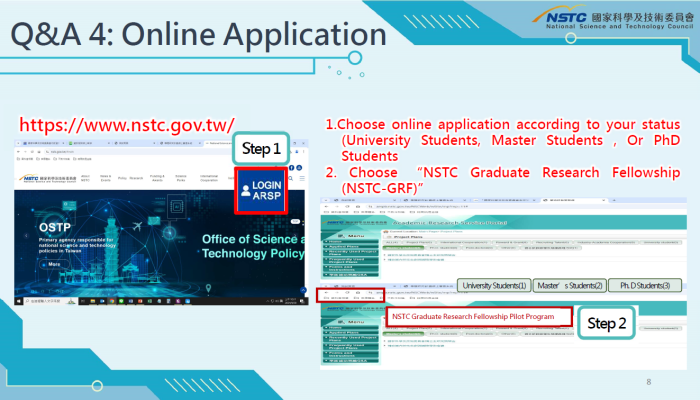Viewport: 700px width, 400px height.
Task: Select the Reward & Grants tab in the upper portal
Action: [x=511, y=242]
